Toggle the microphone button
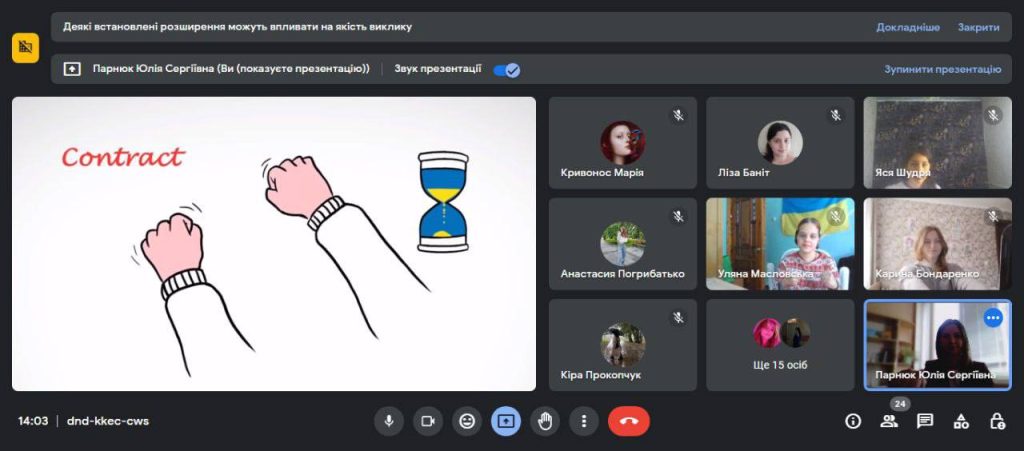Screen dimensions: 1024x451 [389, 421]
